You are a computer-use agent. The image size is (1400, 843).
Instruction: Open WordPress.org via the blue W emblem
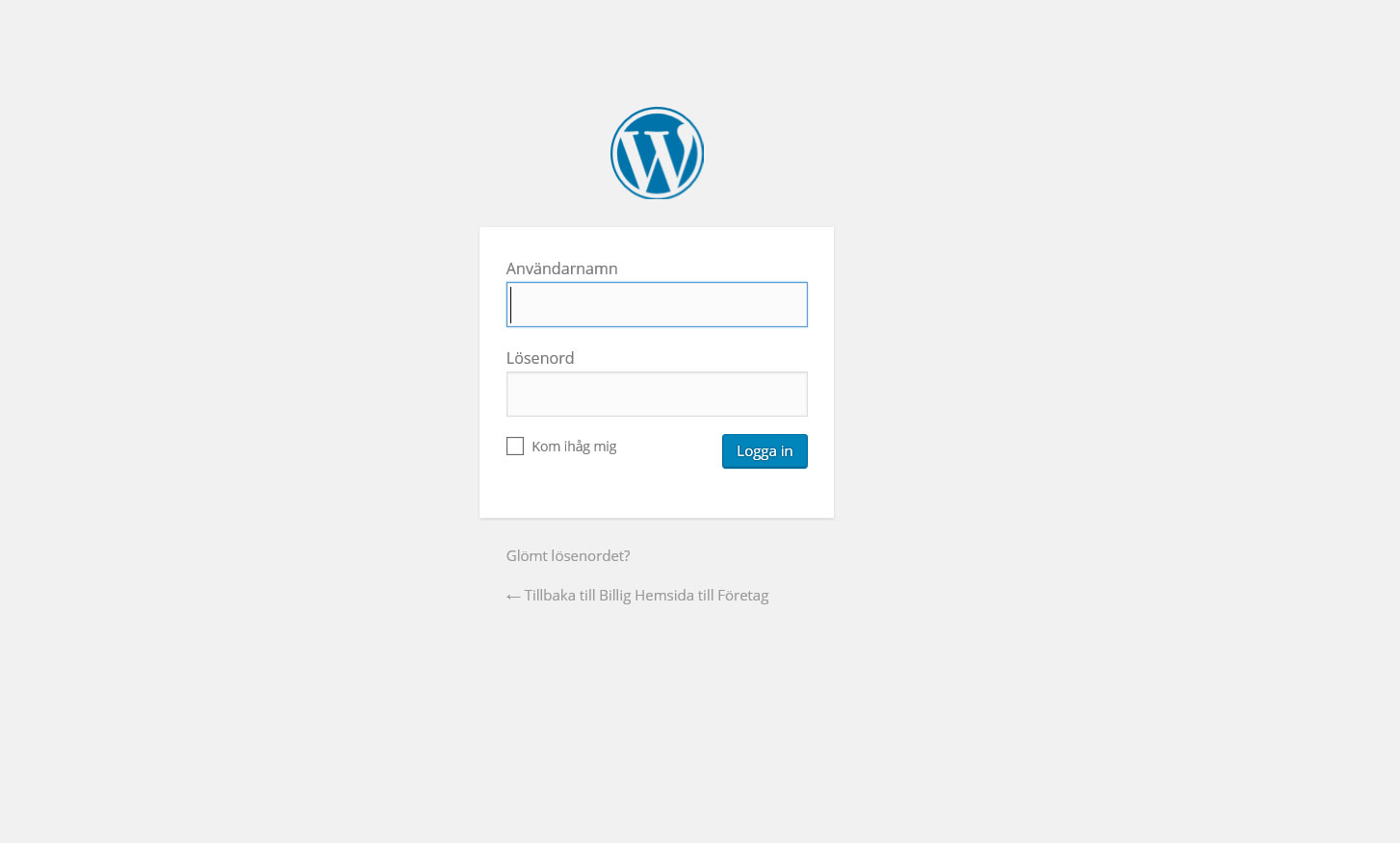coord(657,153)
